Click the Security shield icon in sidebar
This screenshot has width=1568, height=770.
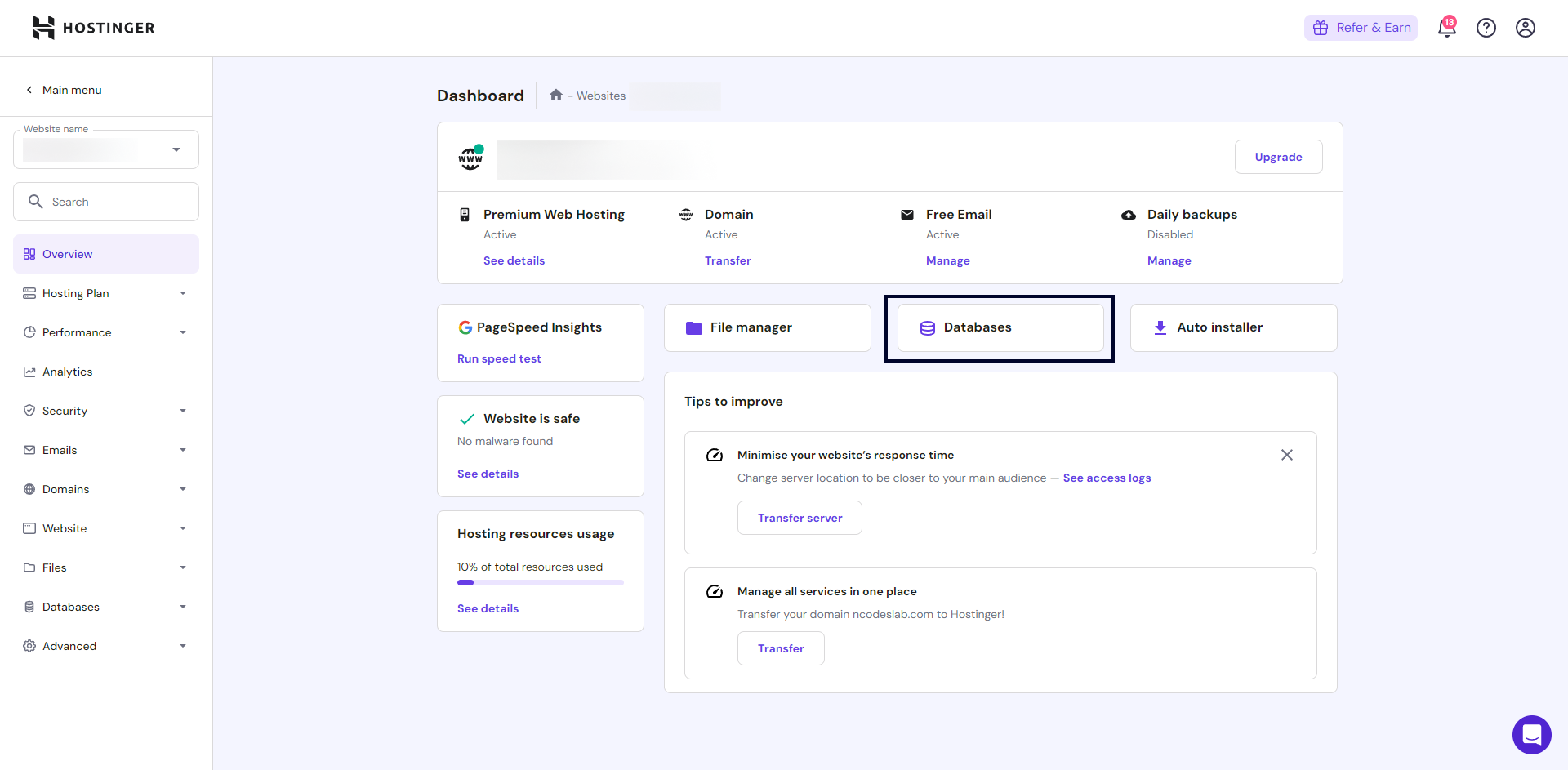click(29, 411)
